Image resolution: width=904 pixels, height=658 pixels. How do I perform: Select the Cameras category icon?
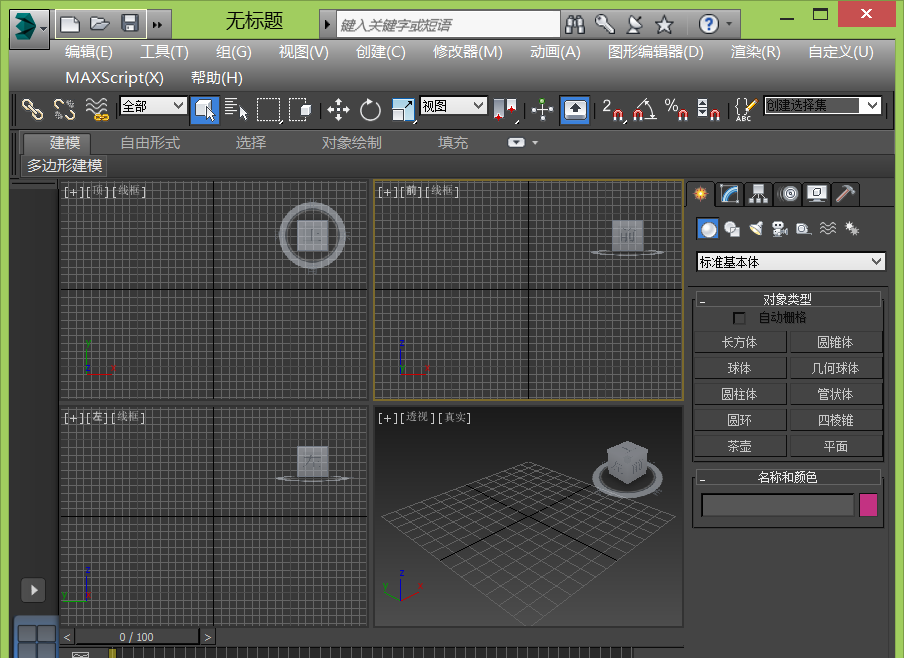pyautogui.click(x=779, y=229)
